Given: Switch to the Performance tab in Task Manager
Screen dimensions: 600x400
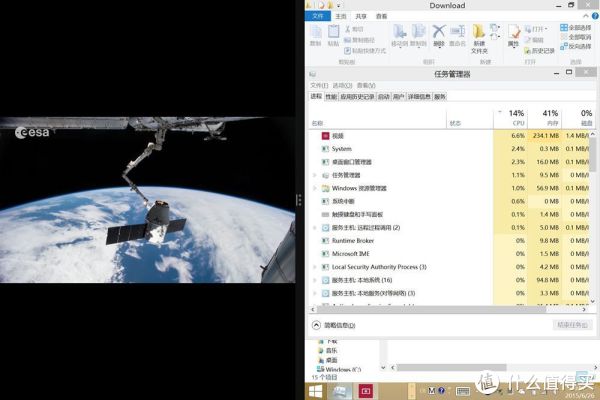Looking at the screenshot, I should pos(331,97).
